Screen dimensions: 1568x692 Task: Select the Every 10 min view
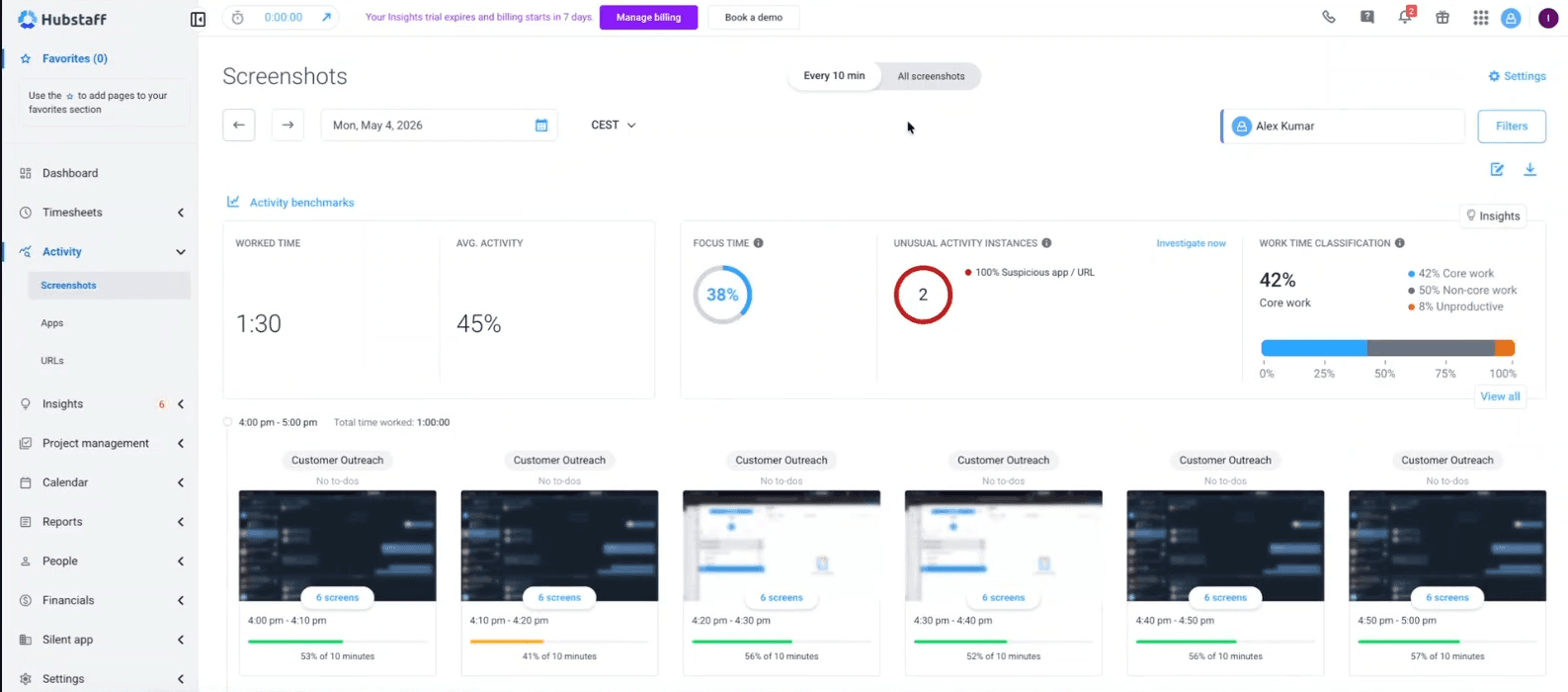(834, 76)
